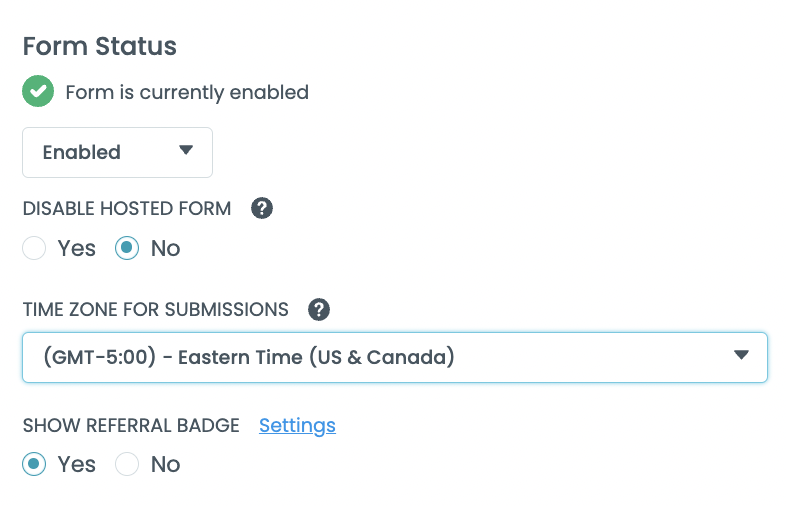Choose Yes for Show Referral Badge
The width and height of the screenshot is (786, 506).
pos(35,464)
